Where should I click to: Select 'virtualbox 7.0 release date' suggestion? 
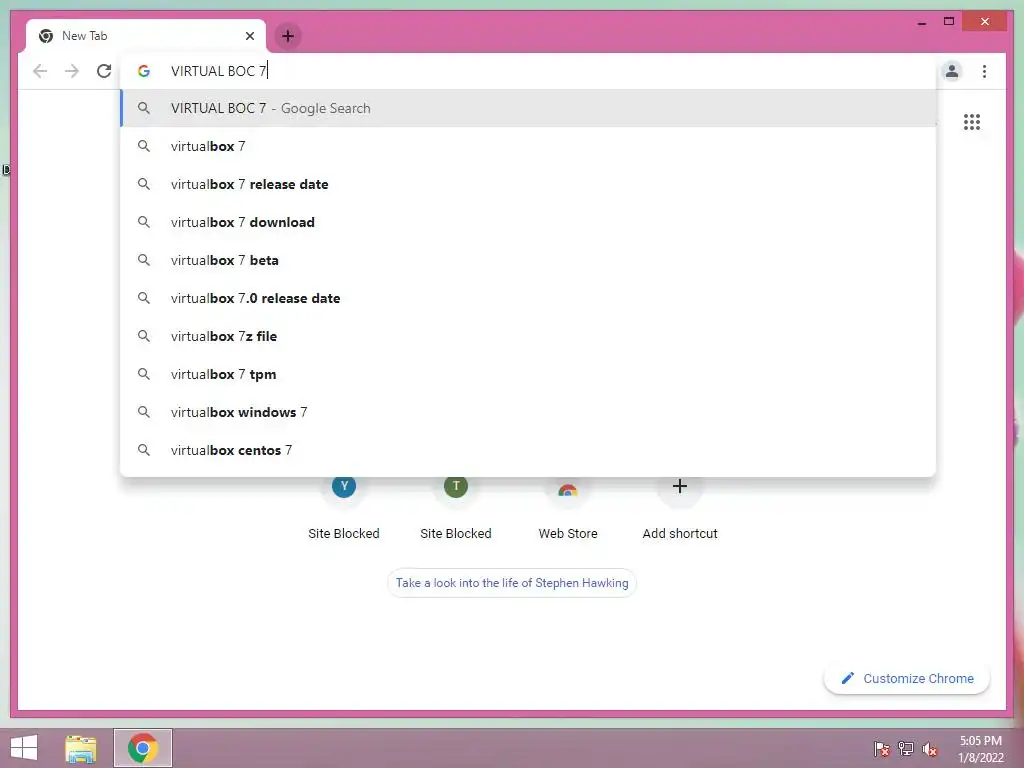pos(528,298)
